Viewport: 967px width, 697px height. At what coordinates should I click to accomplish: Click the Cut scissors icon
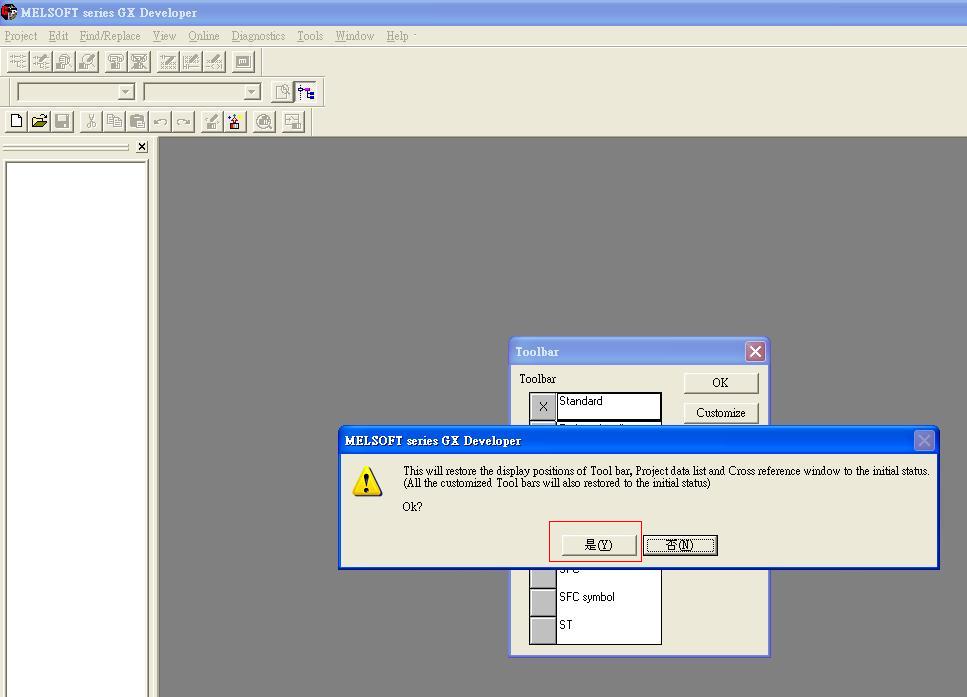[x=91, y=122]
